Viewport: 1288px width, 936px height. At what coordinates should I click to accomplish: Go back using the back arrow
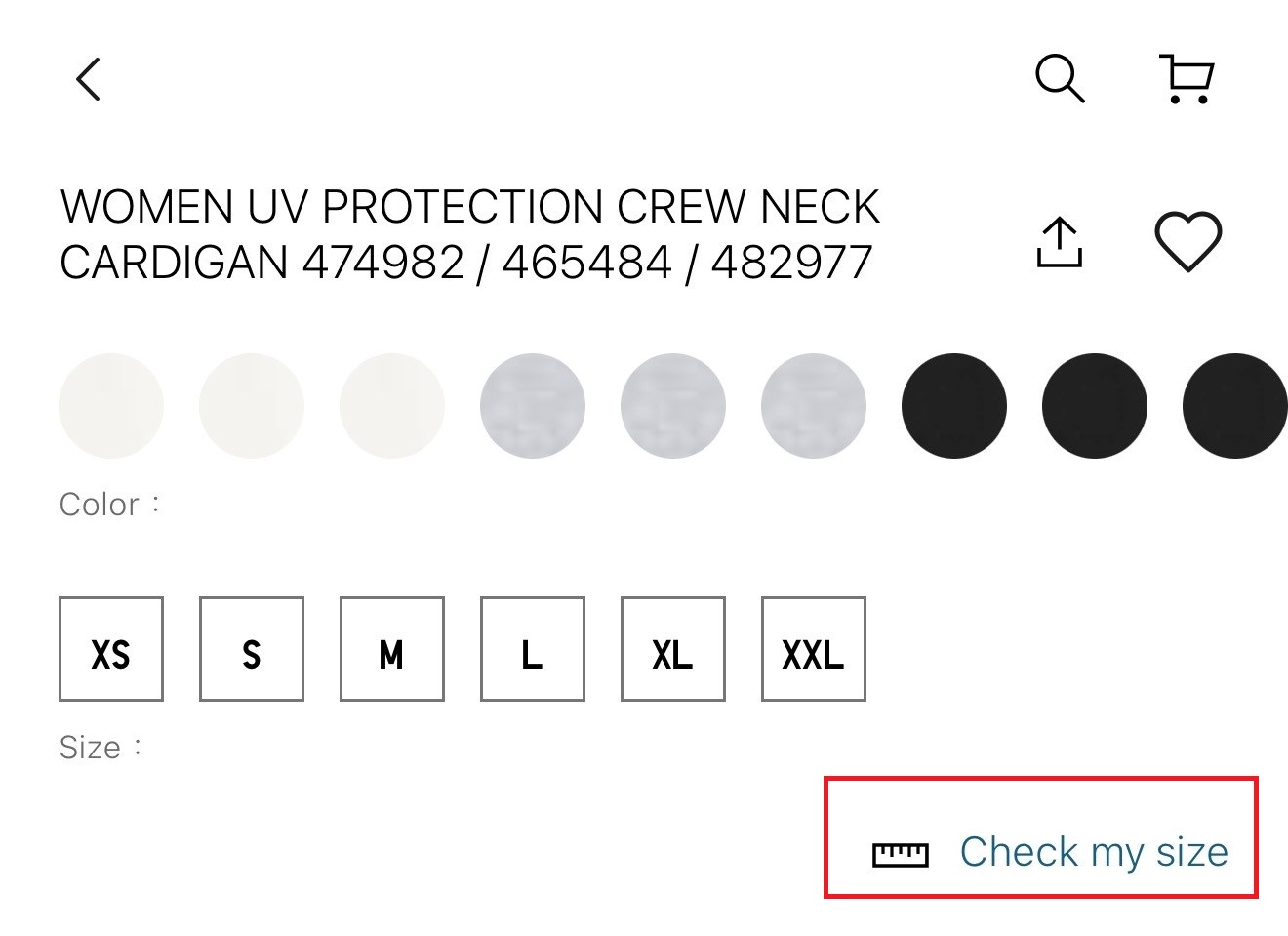[88, 79]
